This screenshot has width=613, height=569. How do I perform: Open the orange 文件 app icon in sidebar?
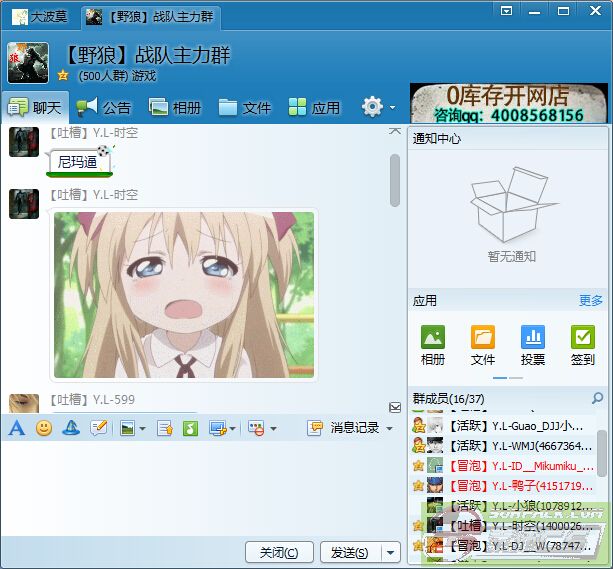click(x=483, y=337)
